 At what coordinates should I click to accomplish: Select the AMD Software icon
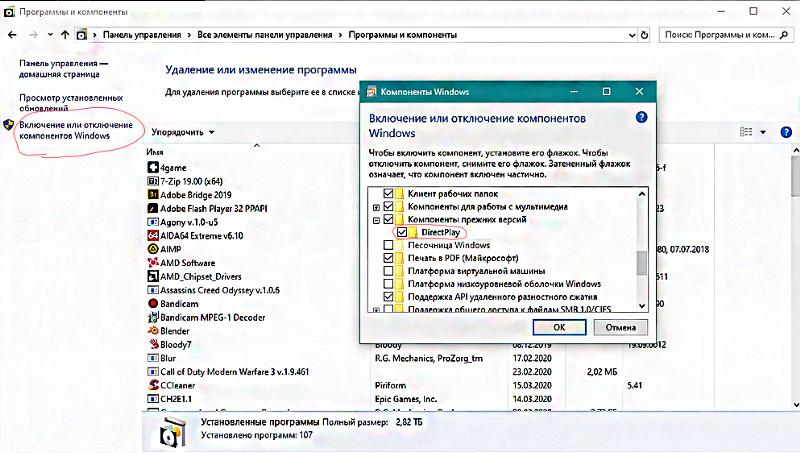(153, 263)
